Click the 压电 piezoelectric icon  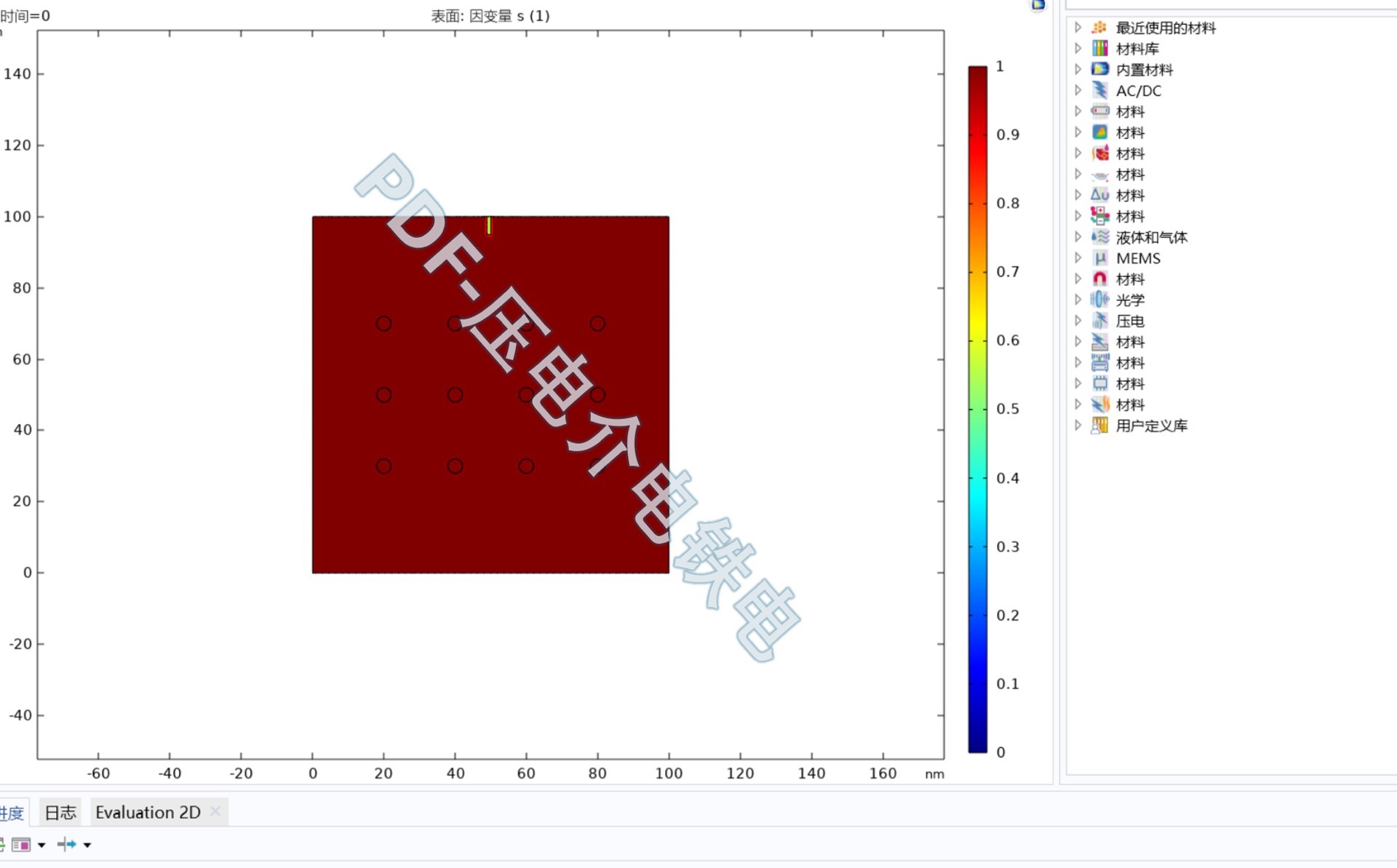pos(1099,321)
